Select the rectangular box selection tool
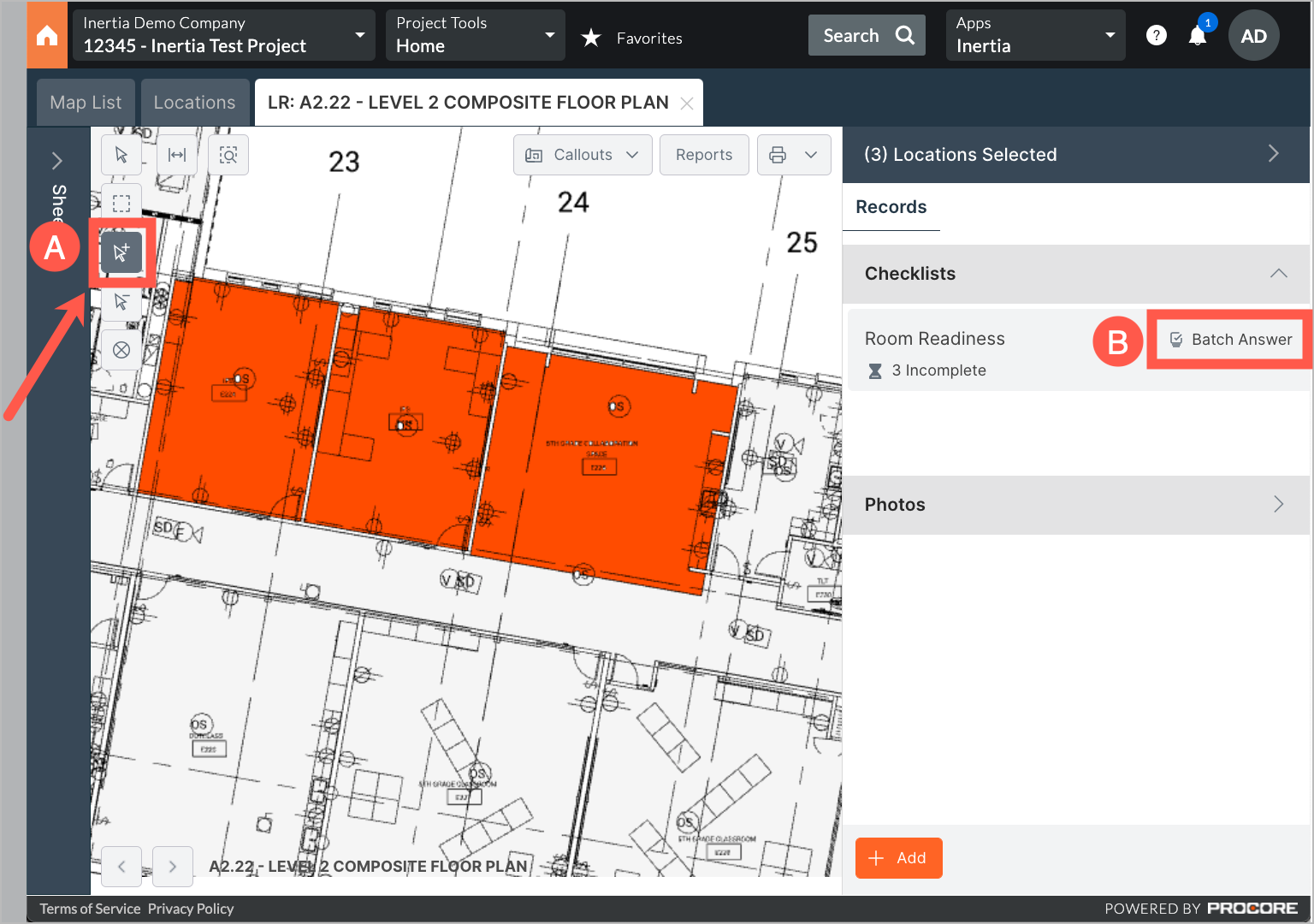The width and height of the screenshot is (1314, 924). [121, 203]
